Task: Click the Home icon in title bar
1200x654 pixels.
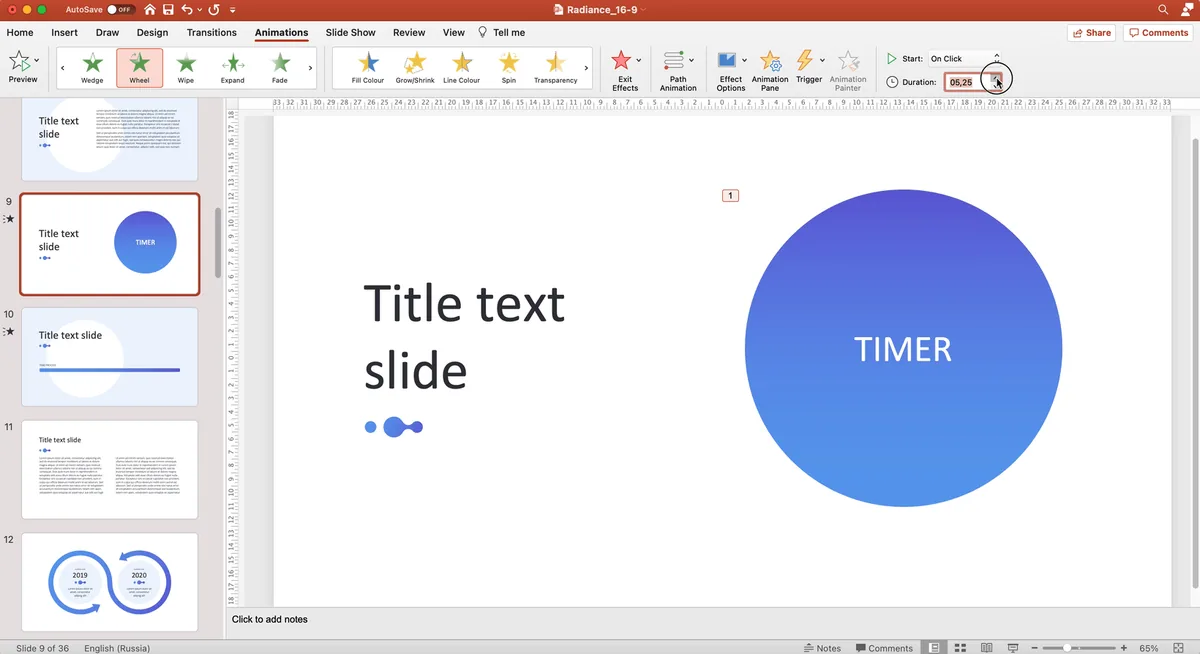Action: 150,9
